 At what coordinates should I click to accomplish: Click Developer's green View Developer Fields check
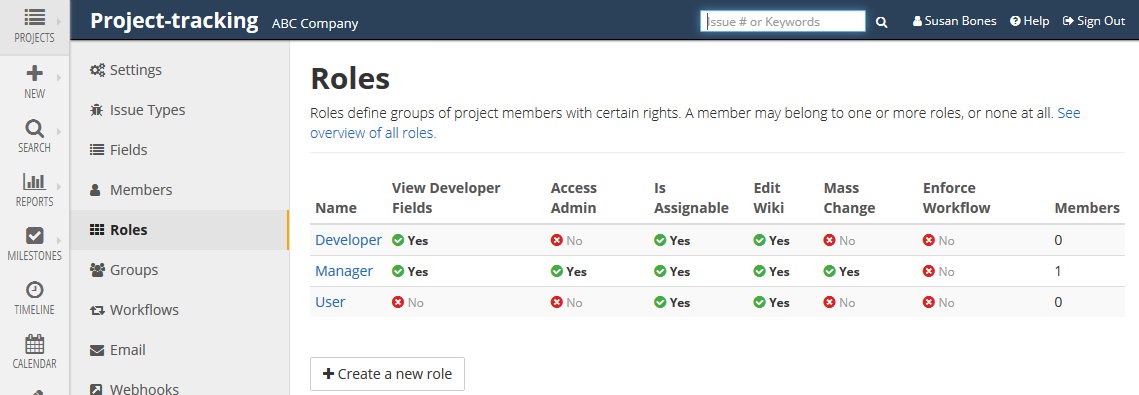397,240
